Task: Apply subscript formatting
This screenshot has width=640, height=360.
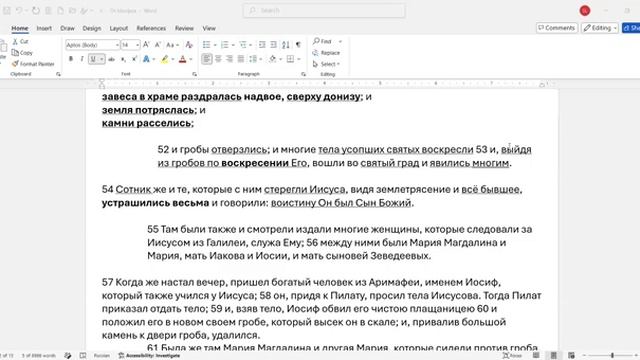Action: pyautogui.click(x=123, y=59)
